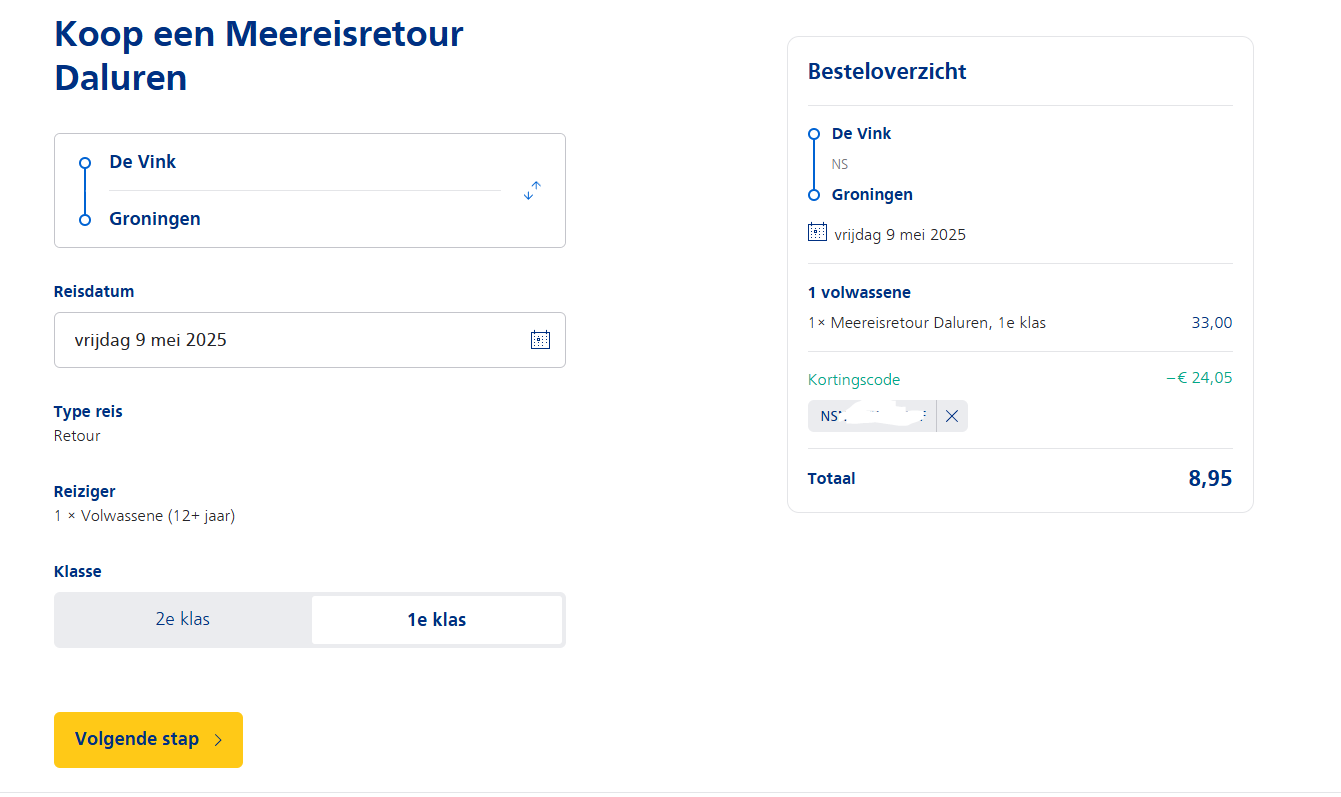Open the Reisdatum date field

click(310, 340)
